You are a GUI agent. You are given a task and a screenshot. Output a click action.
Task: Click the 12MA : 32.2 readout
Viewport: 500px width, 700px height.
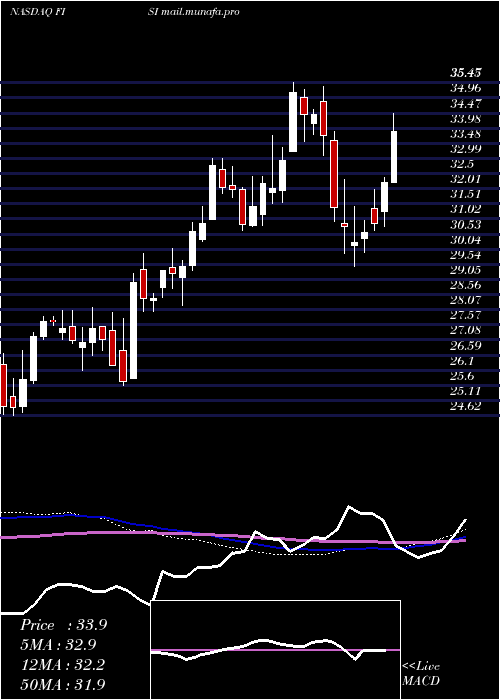point(62,665)
